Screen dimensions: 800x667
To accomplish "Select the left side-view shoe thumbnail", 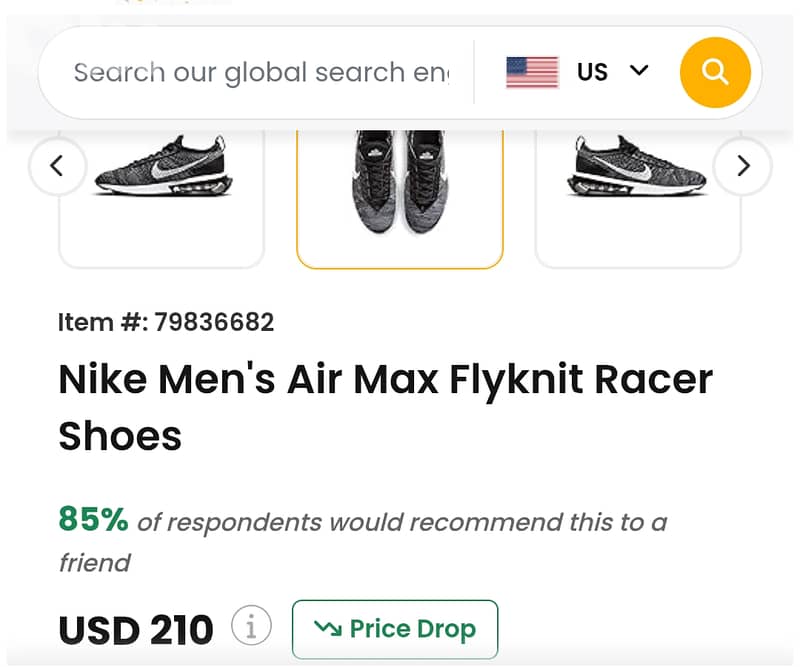I will pos(162,190).
